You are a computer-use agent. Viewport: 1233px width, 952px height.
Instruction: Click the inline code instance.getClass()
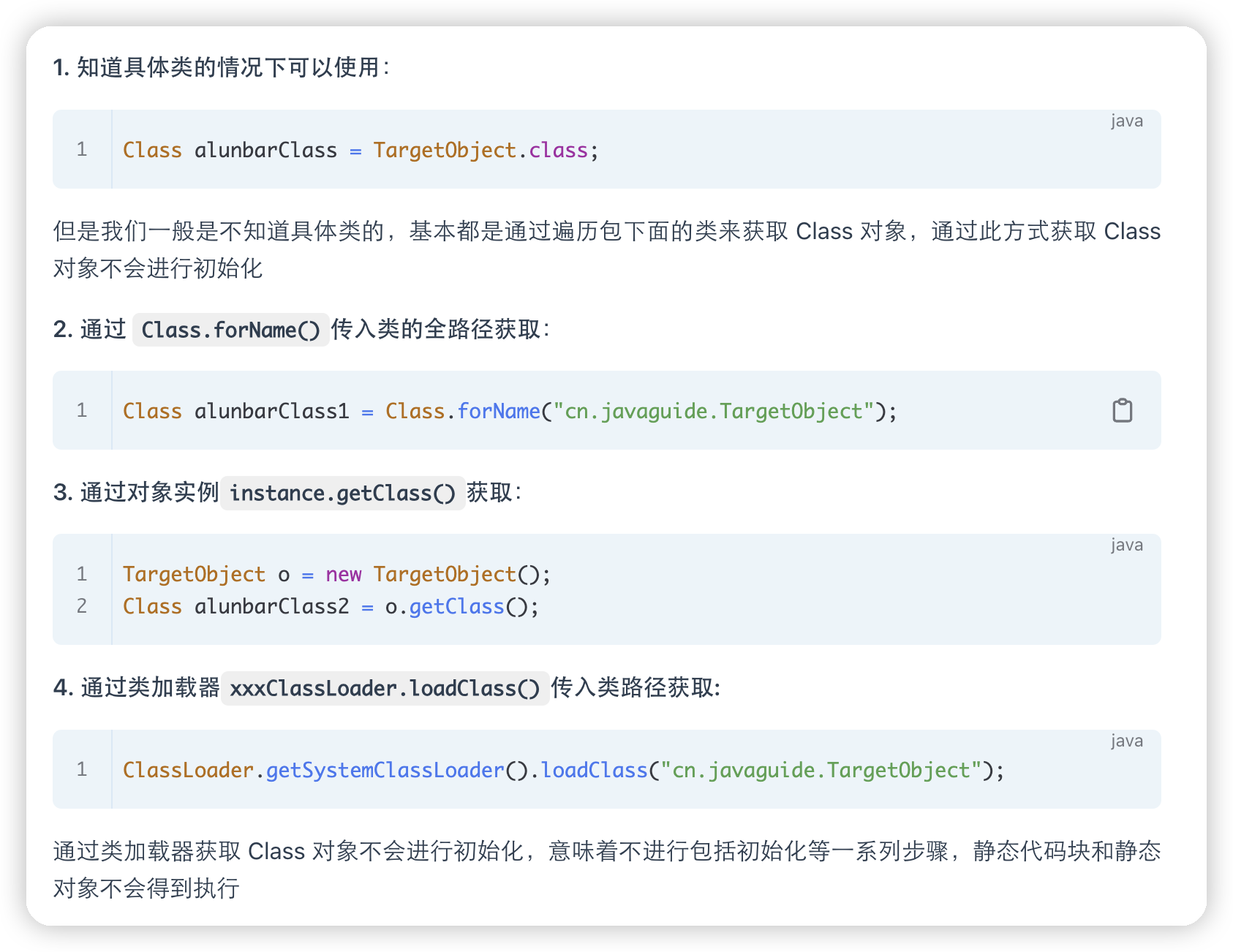click(x=342, y=493)
